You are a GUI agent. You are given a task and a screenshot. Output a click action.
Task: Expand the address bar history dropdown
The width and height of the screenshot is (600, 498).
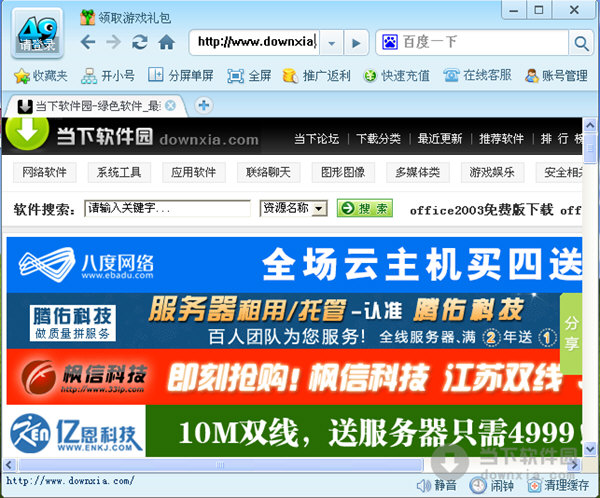pyautogui.click(x=332, y=42)
